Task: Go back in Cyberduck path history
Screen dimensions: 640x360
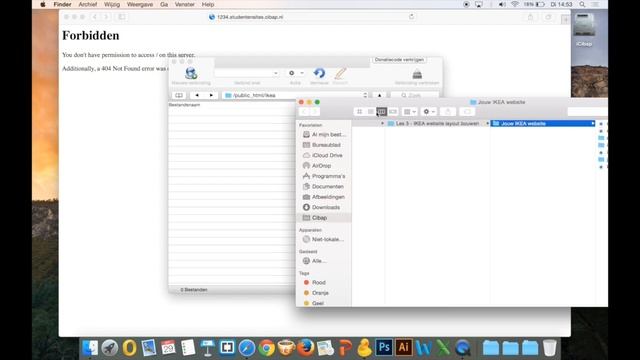Action: [x=197, y=95]
